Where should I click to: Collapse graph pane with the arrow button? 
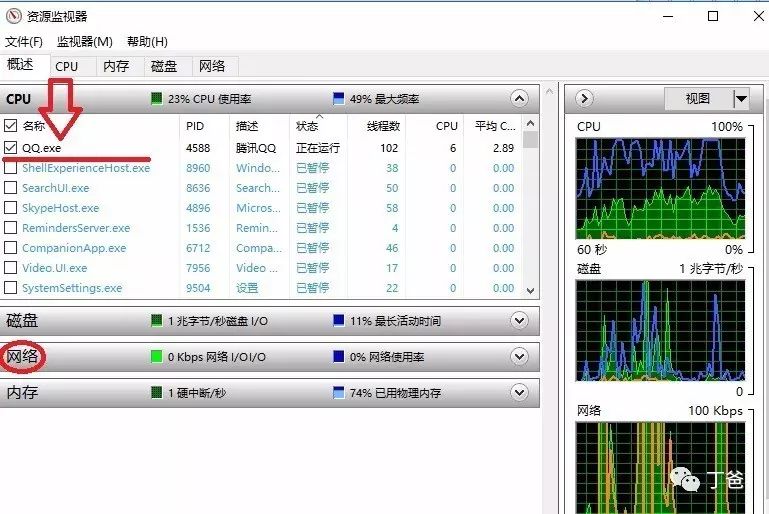coord(585,99)
